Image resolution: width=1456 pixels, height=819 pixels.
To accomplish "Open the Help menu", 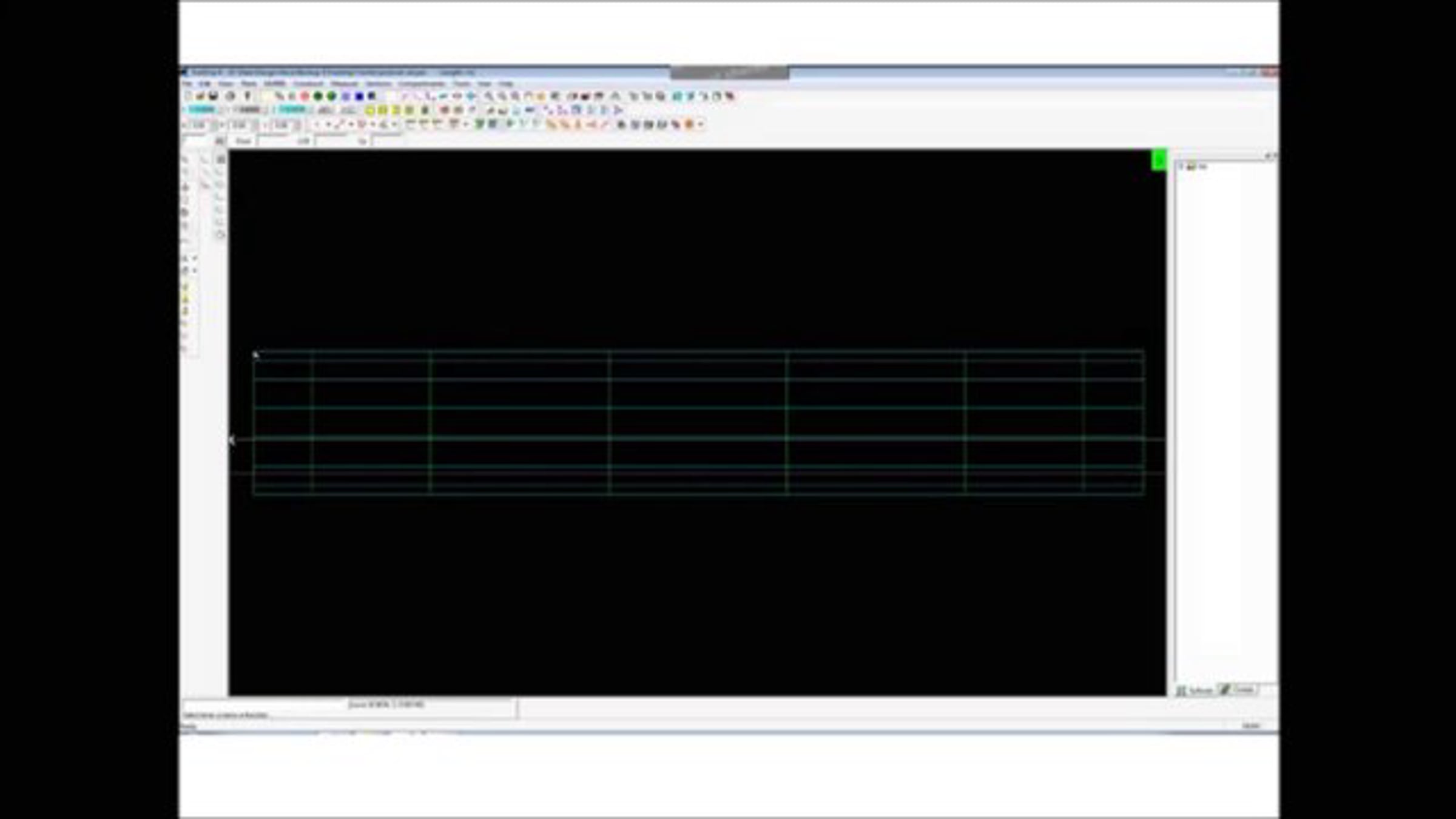I will [x=506, y=84].
